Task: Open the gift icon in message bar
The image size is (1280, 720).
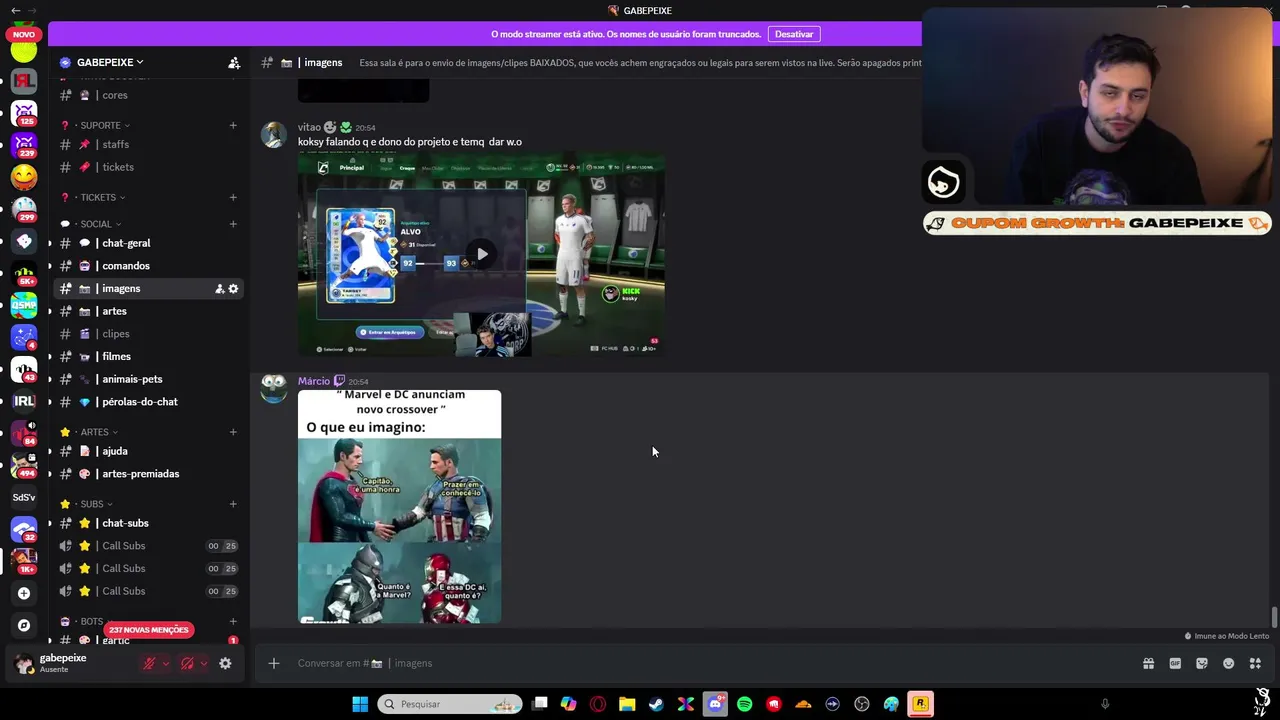Action: pyautogui.click(x=1148, y=663)
